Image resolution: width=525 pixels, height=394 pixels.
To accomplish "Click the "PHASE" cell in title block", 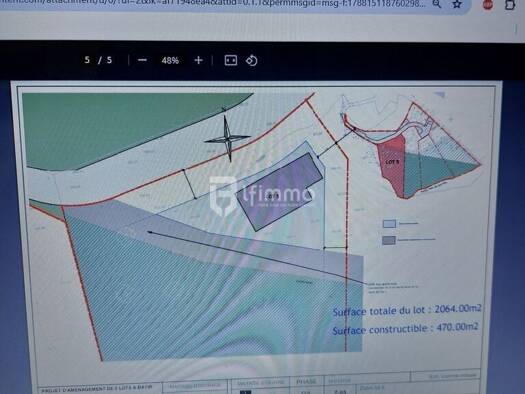I will point(306,381).
